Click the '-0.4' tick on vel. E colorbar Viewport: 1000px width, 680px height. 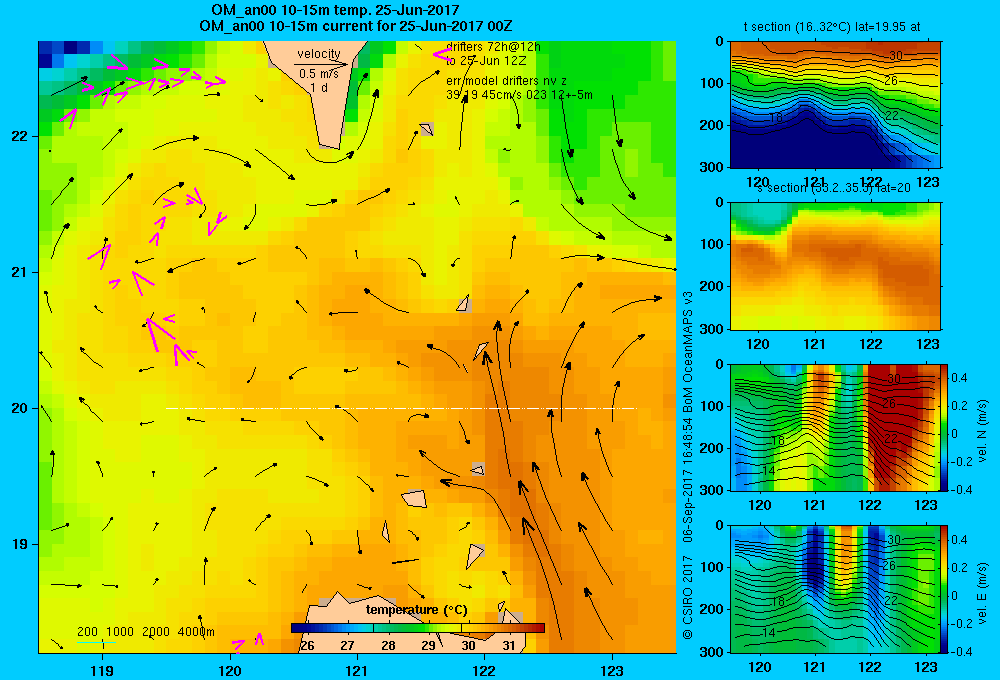coord(961,651)
